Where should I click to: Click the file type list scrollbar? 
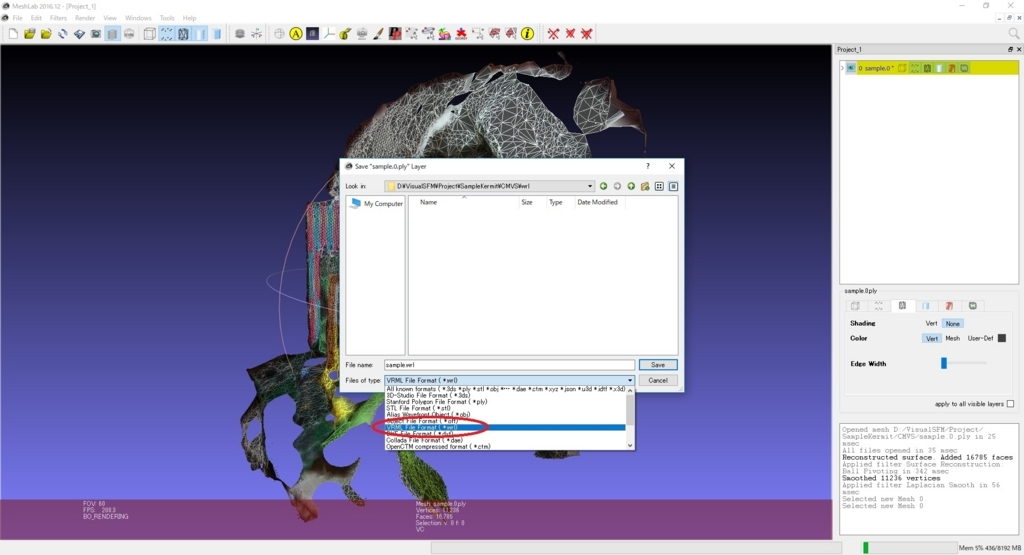(x=630, y=418)
